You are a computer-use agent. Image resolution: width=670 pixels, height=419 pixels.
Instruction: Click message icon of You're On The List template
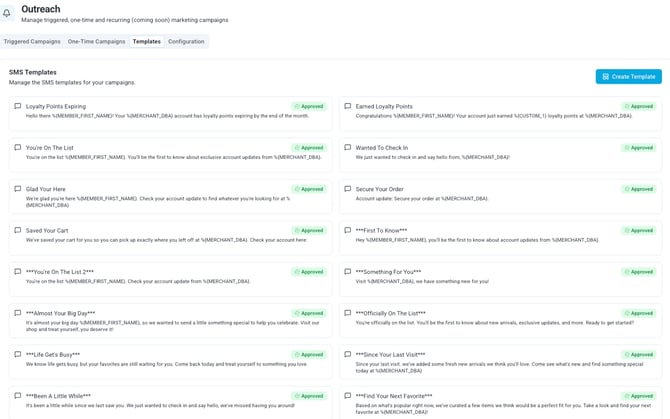[x=18, y=147]
